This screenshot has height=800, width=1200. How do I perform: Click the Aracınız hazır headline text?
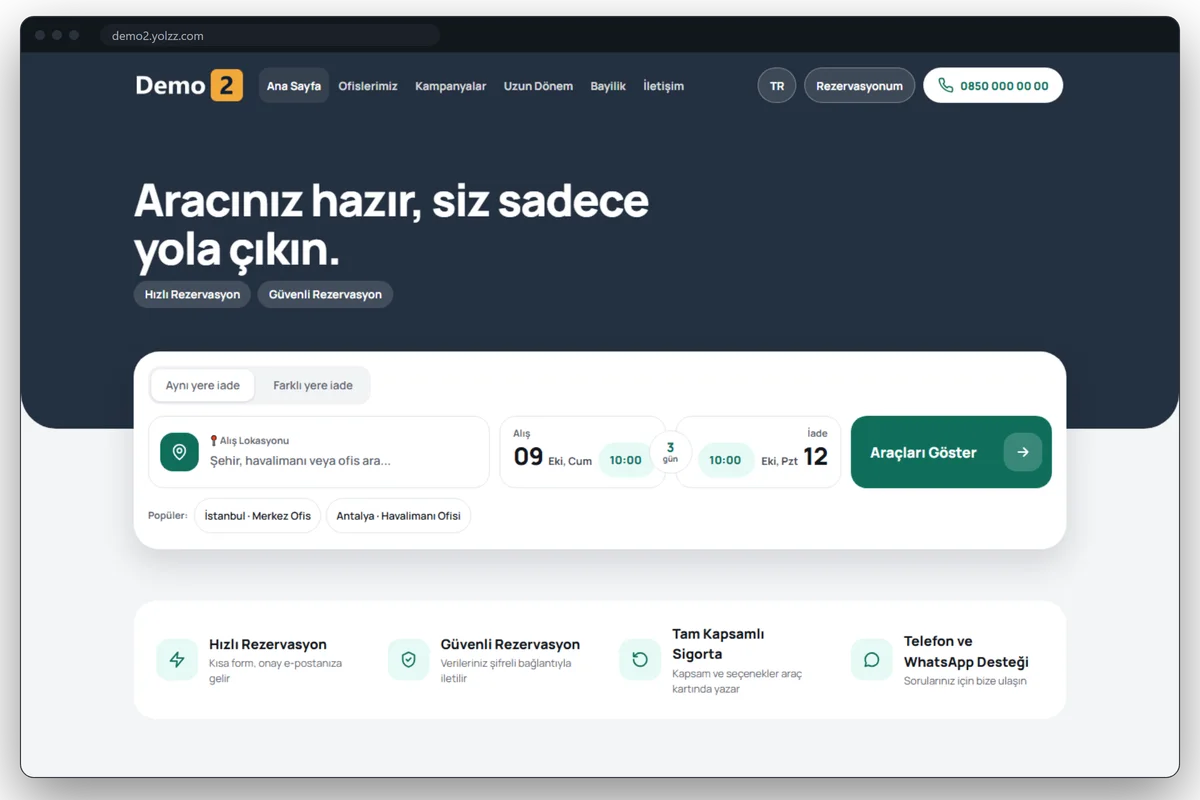pyautogui.click(x=391, y=225)
